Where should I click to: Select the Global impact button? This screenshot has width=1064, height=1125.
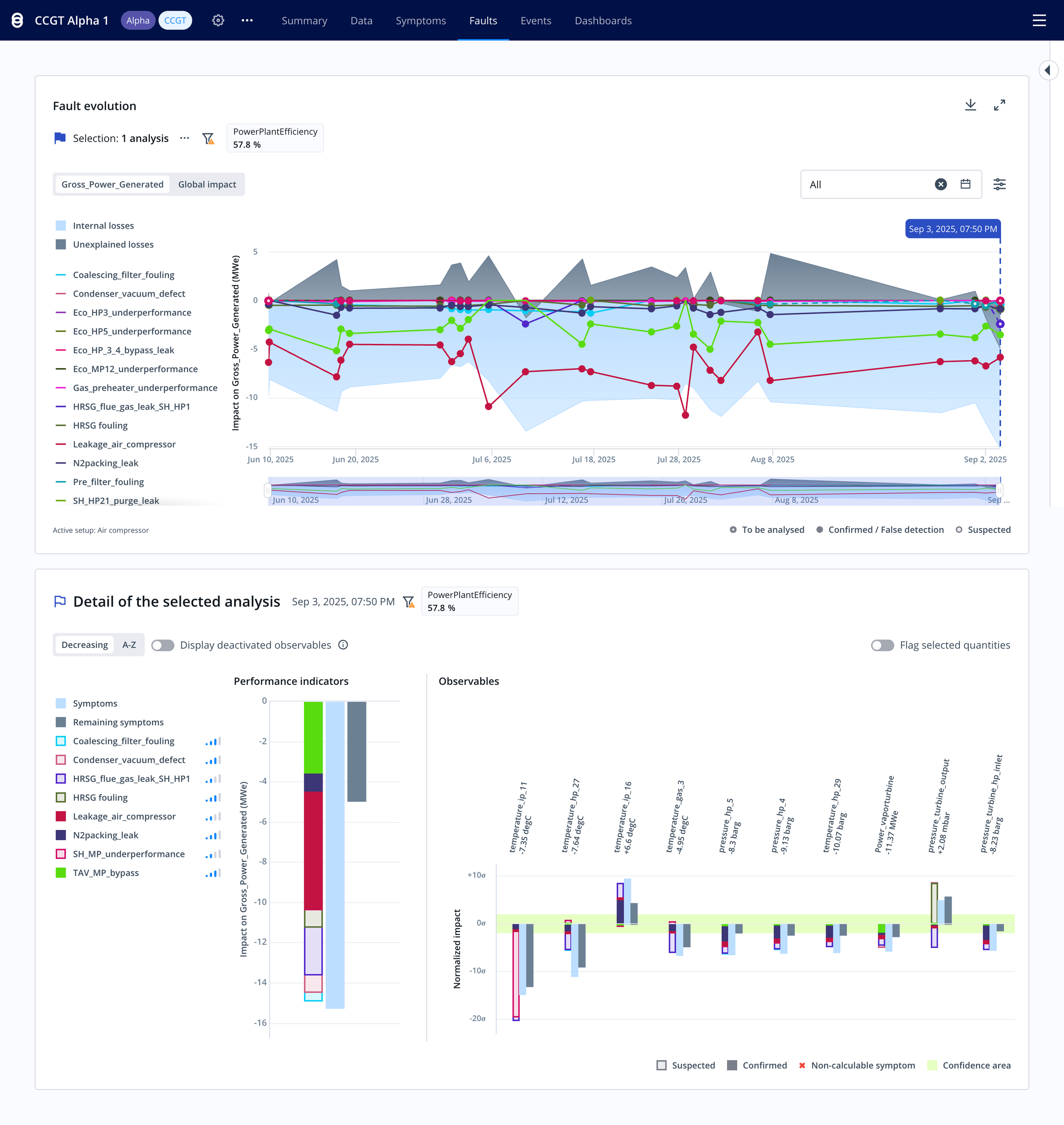[x=207, y=184]
